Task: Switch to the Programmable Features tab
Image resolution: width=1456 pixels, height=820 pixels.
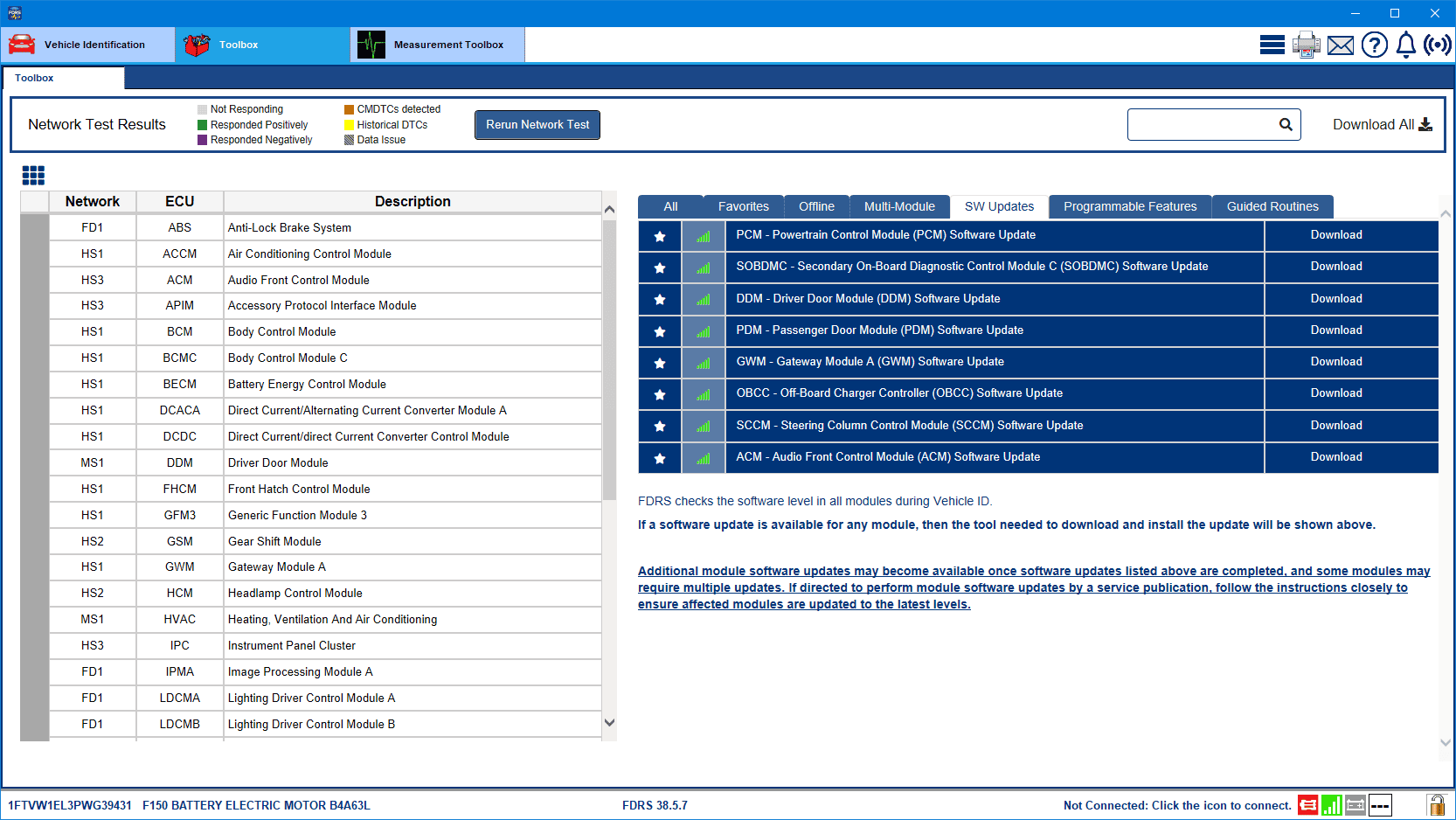Action: 1129,206
